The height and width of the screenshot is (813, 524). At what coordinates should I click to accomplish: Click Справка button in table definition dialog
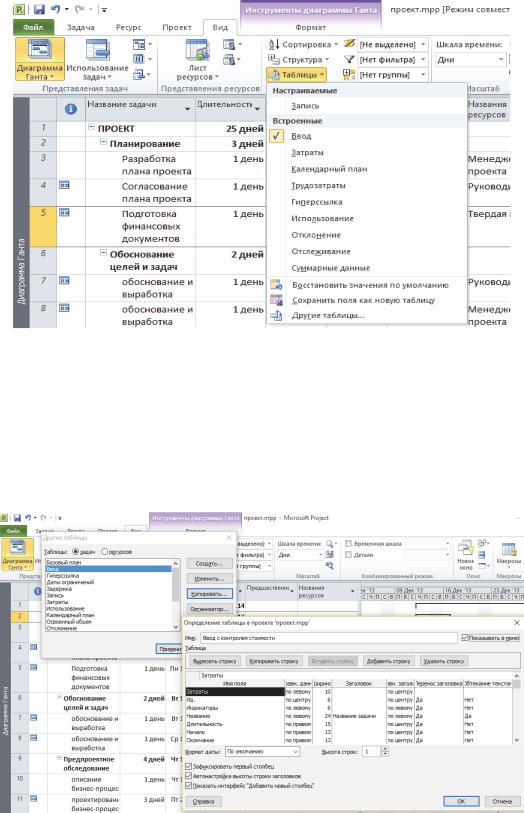pyautogui.click(x=203, y=801)
